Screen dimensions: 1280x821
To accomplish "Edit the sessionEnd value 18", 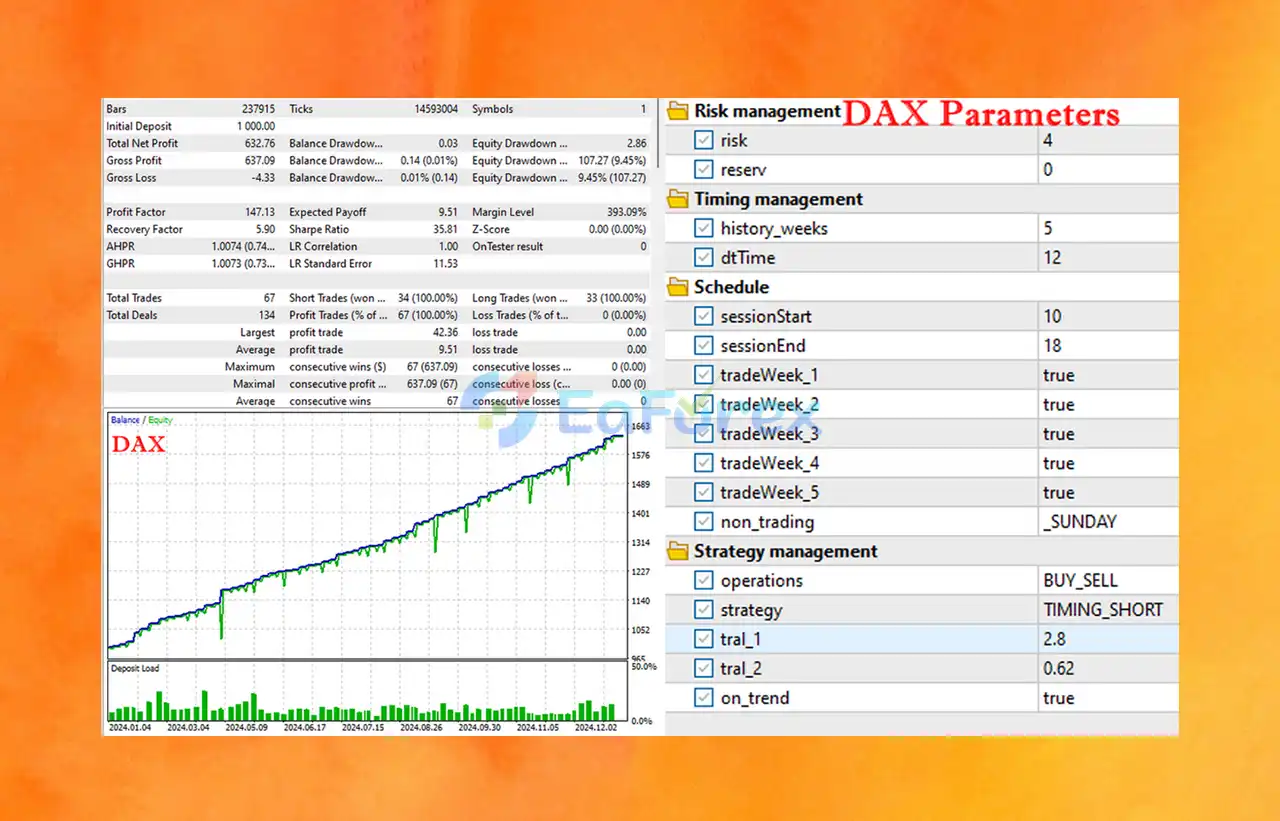I will point(1108,346).
